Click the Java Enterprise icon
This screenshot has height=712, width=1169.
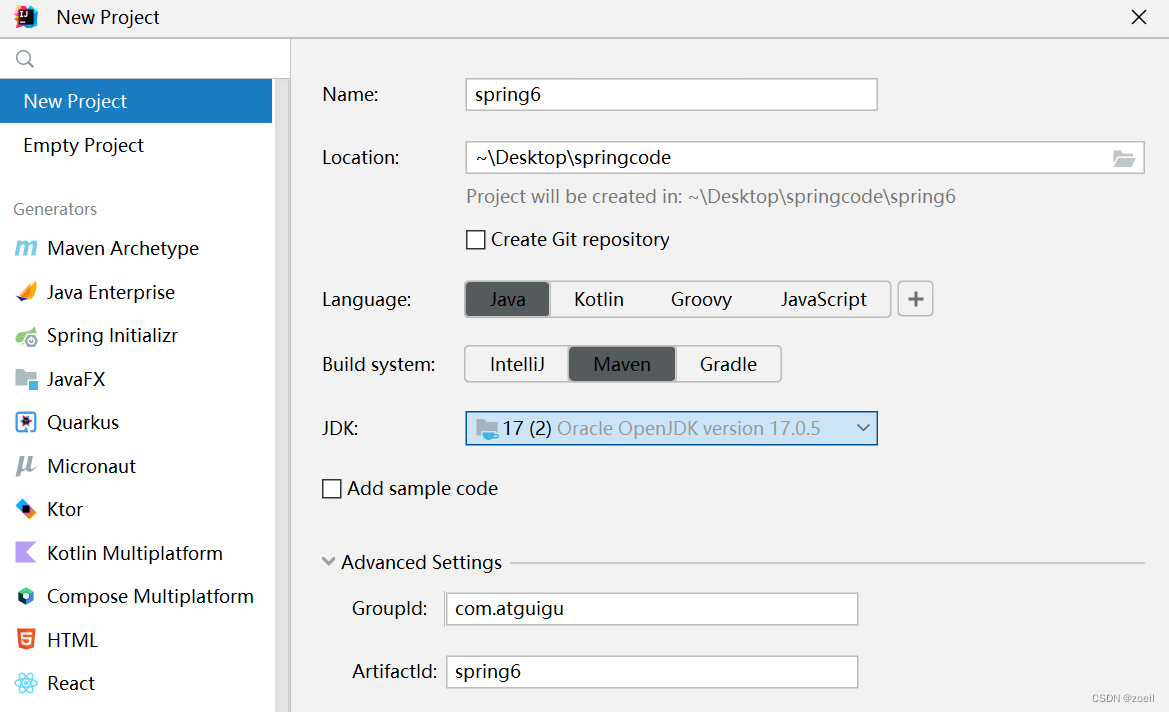pyautogui.click(x=26, y=292)
